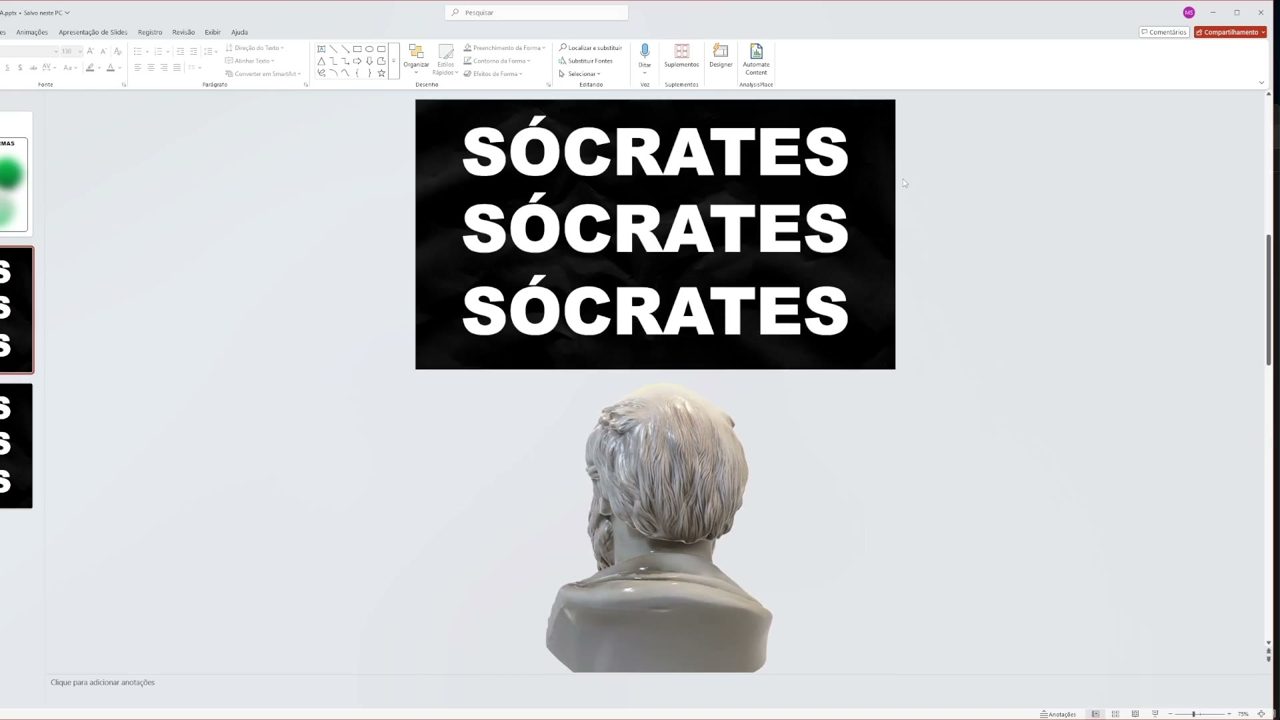Select the star shape in gallery
The width and height of the screenshot is (1280, 720).
tap(381, 73)
